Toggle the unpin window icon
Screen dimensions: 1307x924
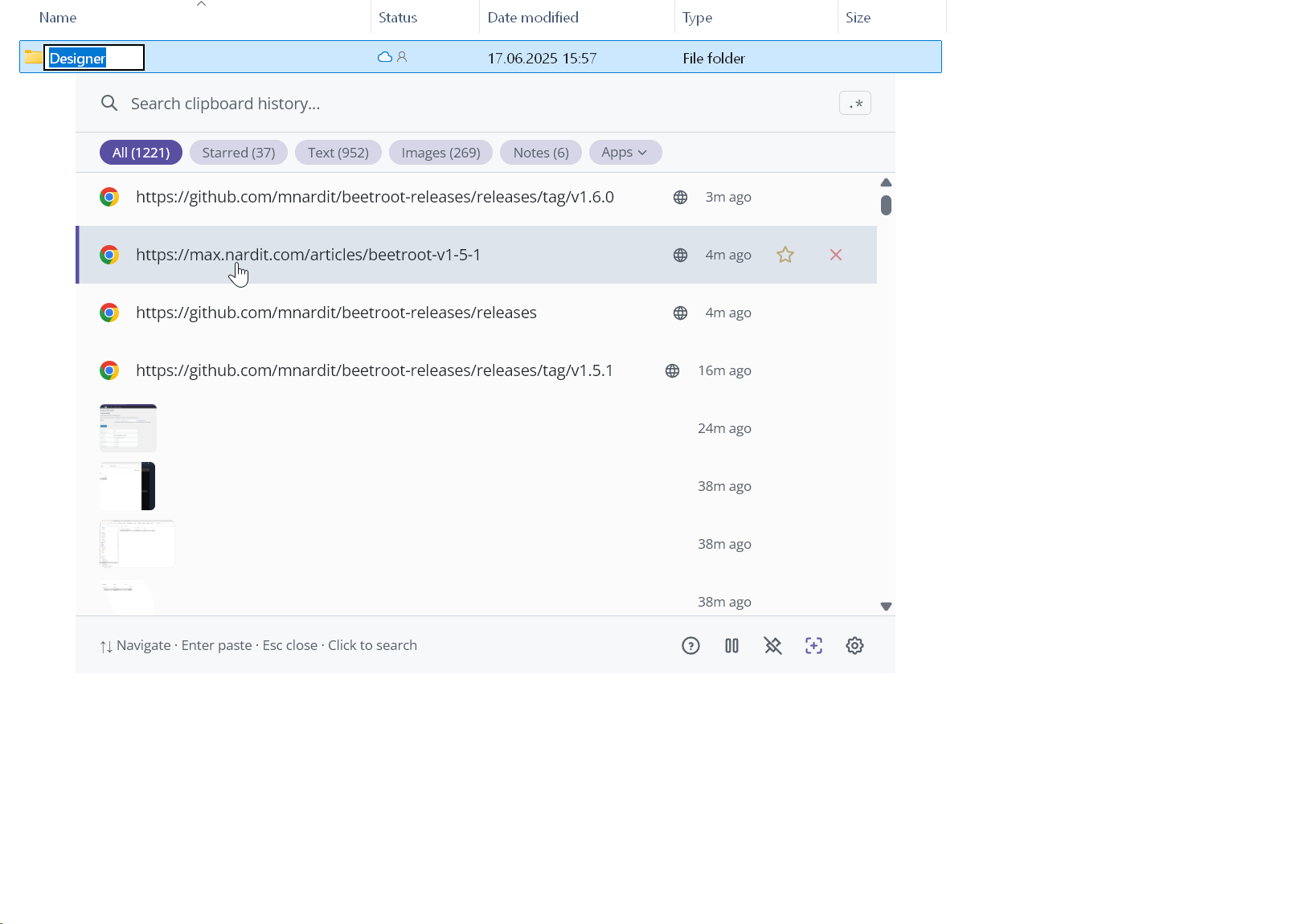[x=772, y=646]
